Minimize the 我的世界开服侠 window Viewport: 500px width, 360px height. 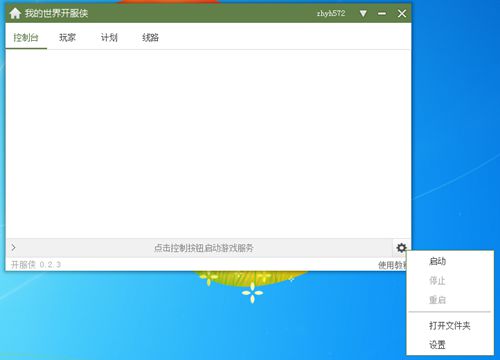pos(382,13)
